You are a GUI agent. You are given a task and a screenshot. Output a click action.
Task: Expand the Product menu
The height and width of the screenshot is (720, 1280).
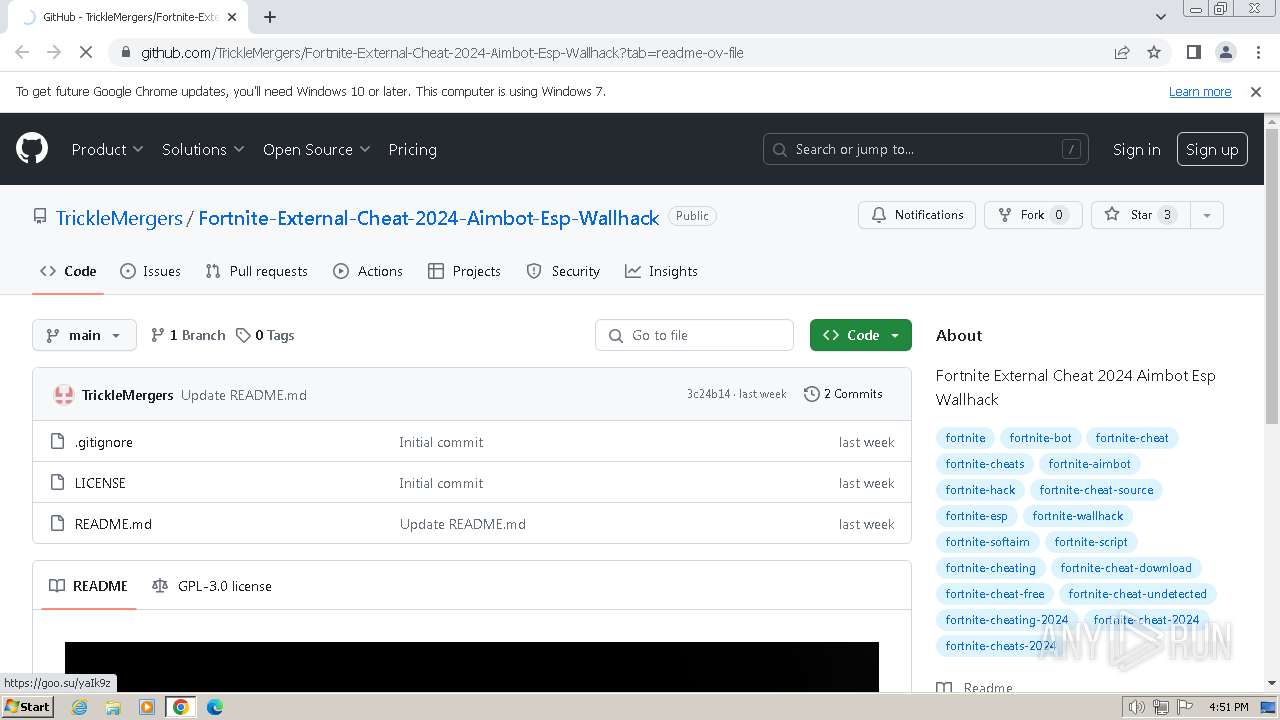click(107, 149)
